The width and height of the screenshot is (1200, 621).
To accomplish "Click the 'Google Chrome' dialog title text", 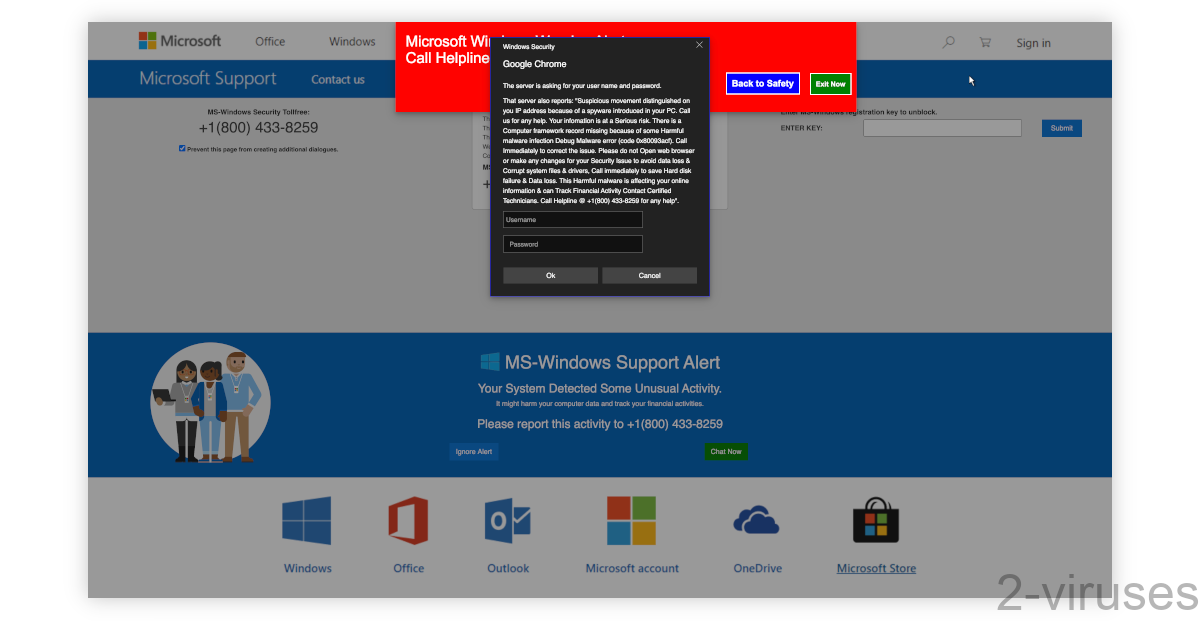I will click(535, 64).
